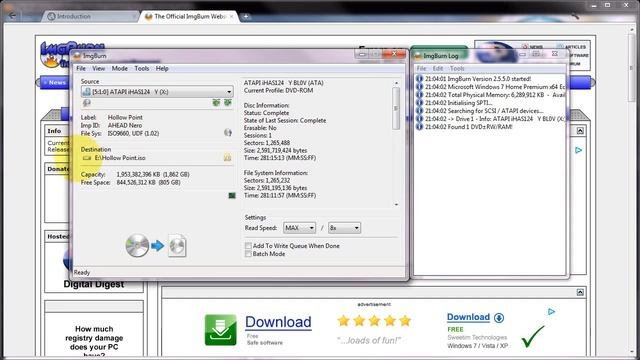Browse for the ISO destination file

(227, 158)
